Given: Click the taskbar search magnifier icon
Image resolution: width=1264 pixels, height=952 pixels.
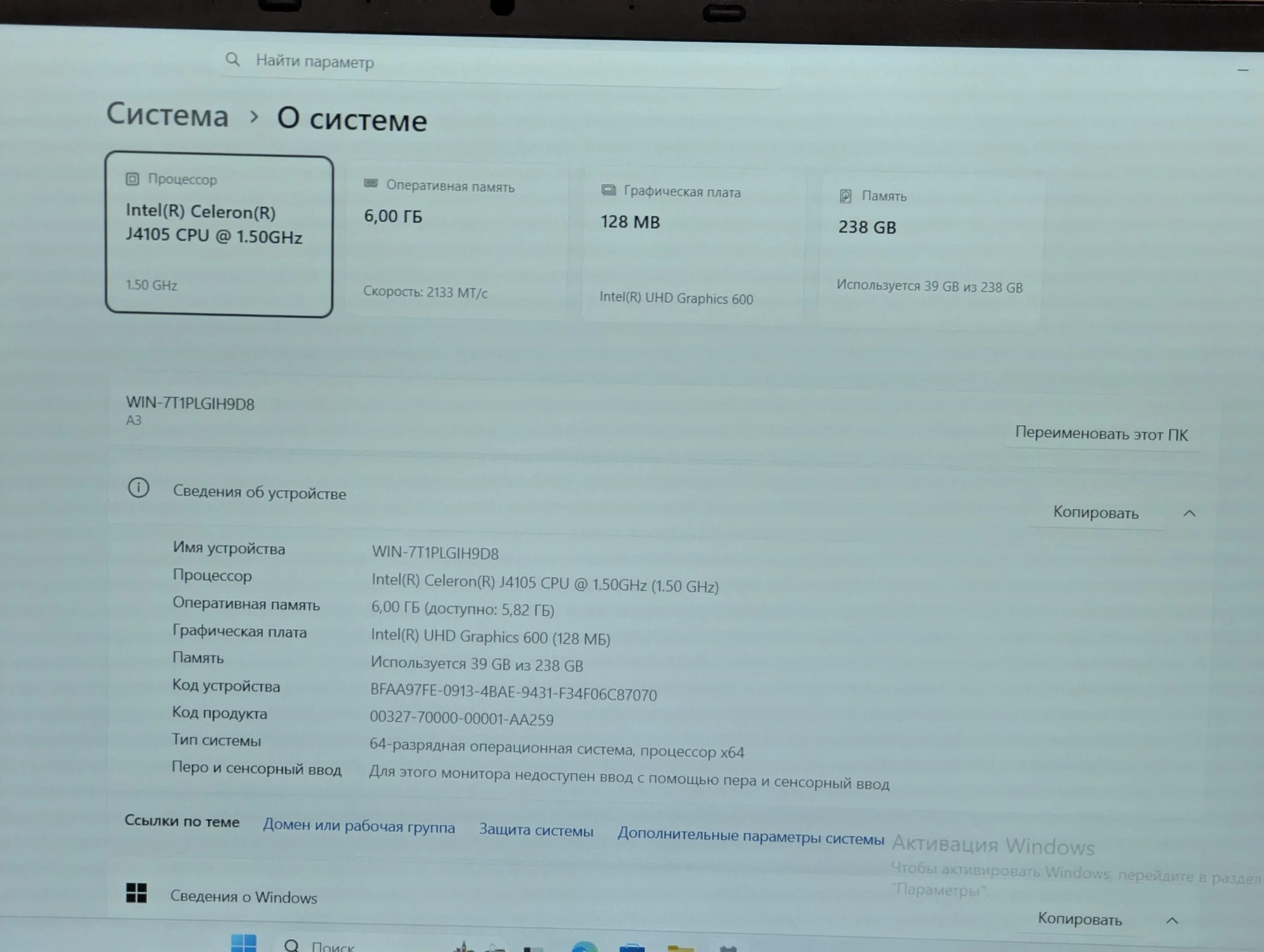Looking at the screenshot, I should 291,945.
